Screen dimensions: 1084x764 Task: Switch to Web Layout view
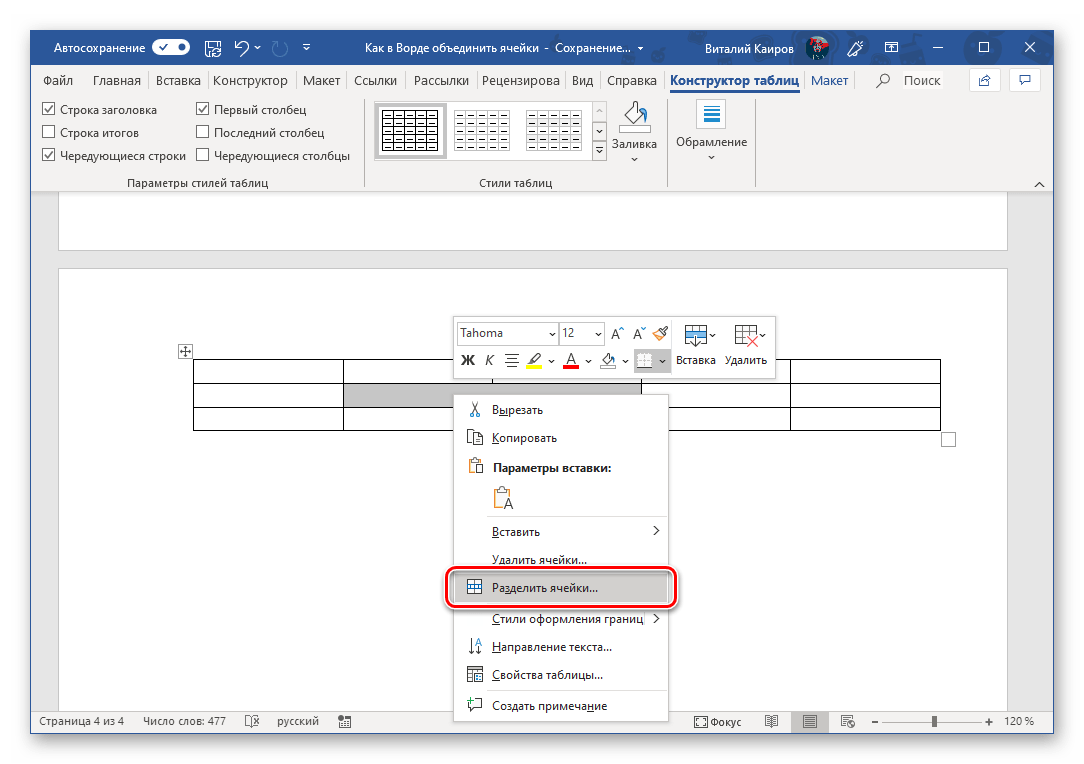[848, 721]
